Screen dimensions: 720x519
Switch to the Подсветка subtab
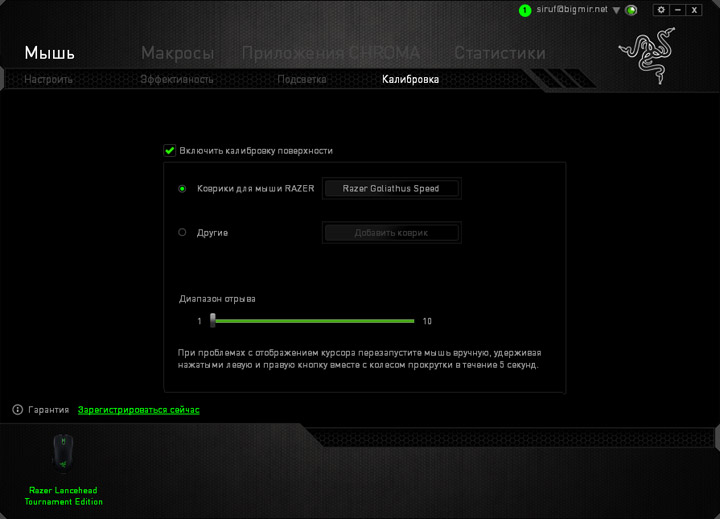tap(302, 79)
